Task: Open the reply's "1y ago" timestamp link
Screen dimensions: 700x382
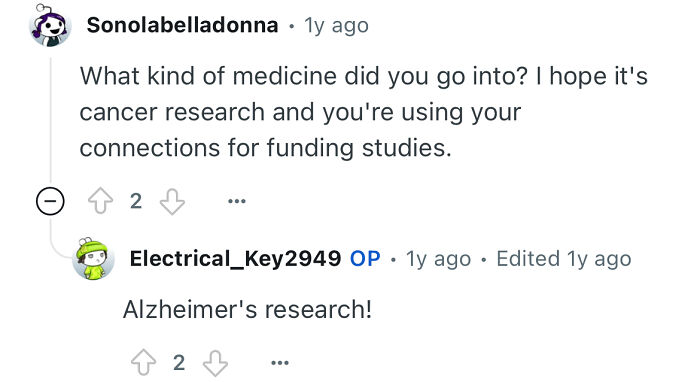Action: pos(438,259)
